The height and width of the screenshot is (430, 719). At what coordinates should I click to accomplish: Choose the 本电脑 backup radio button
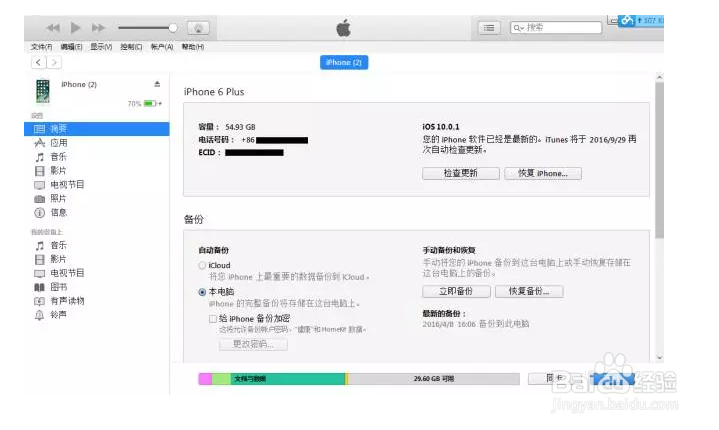click(202, 292)
